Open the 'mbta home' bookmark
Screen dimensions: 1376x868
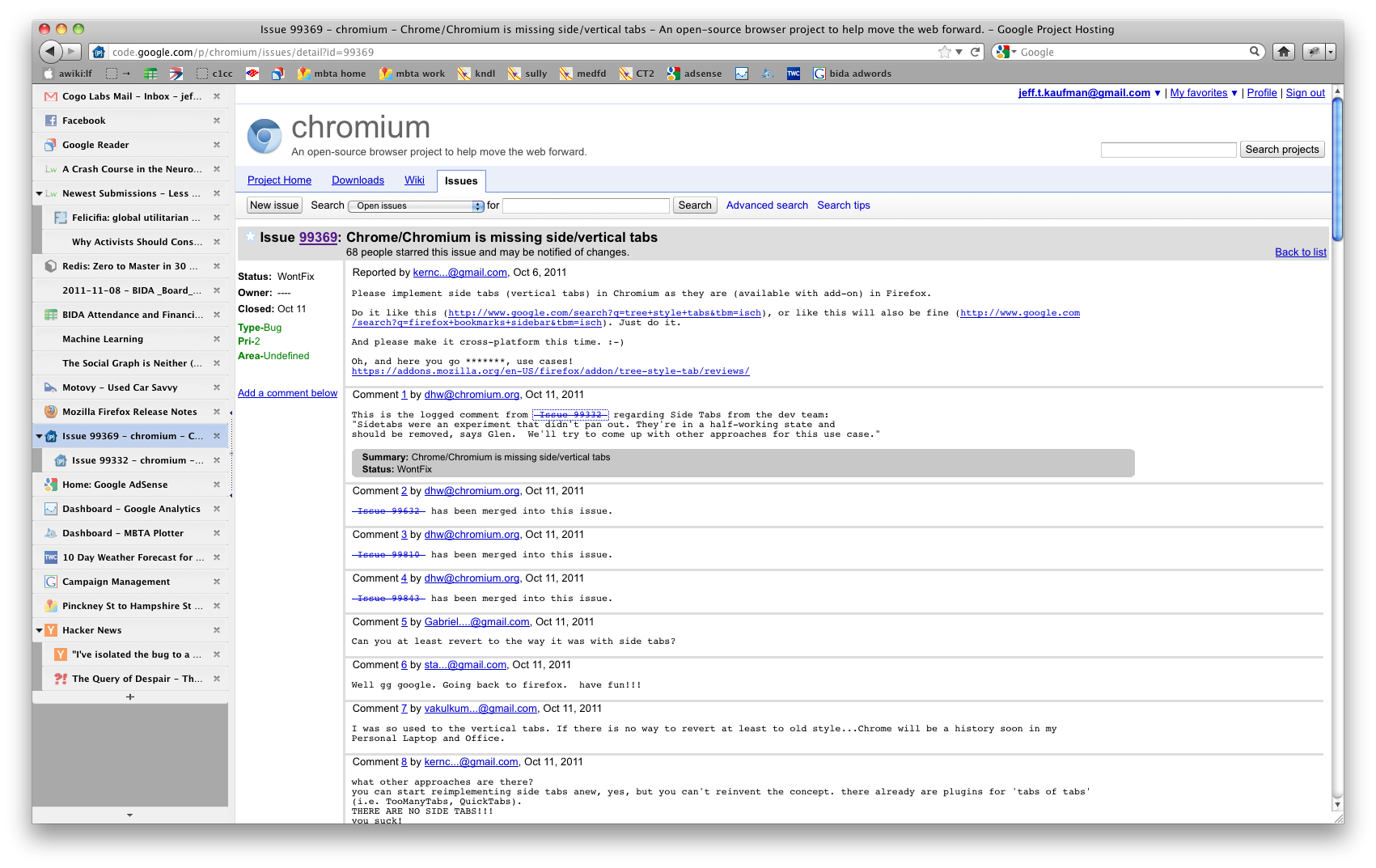pos(332,74)
